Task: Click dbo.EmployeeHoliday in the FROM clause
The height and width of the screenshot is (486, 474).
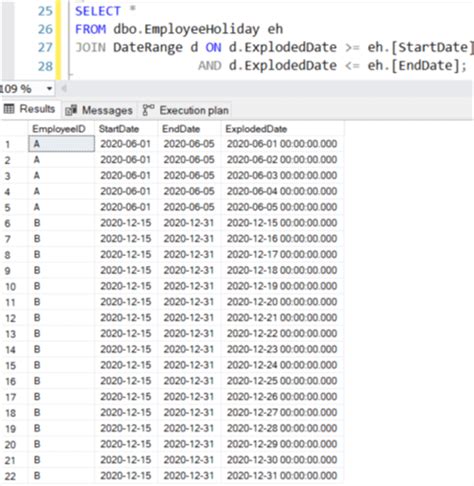Action: (186, 29)
